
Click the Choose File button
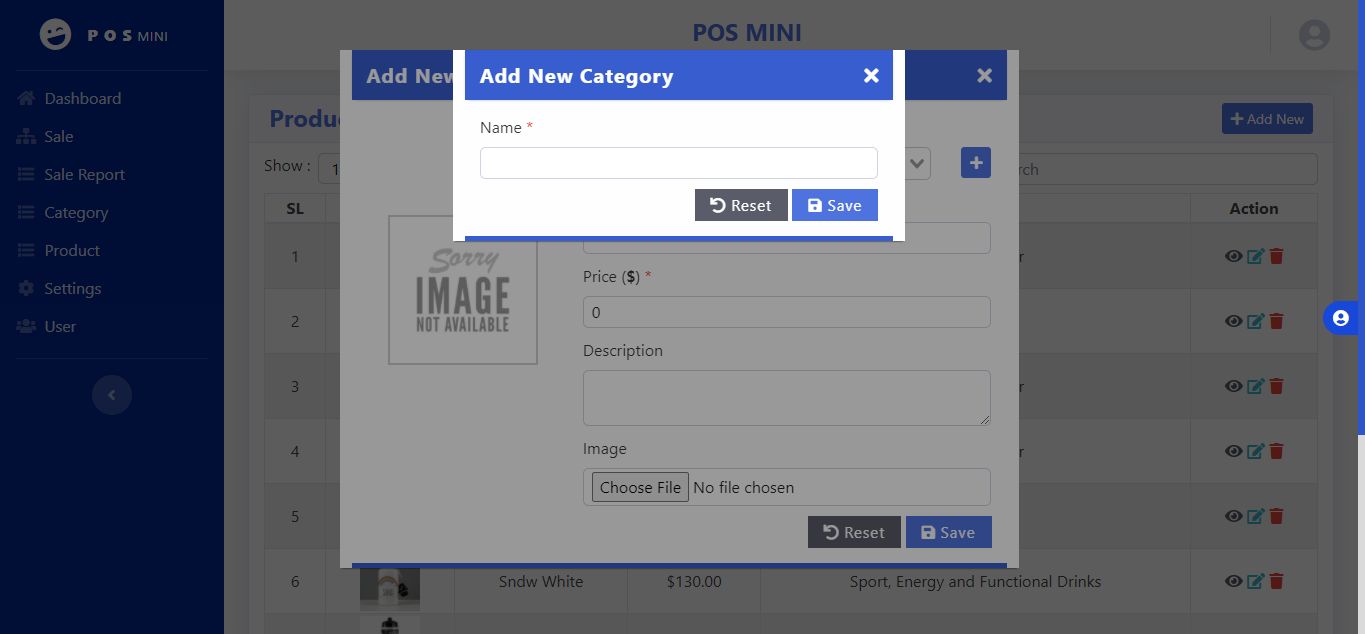coord(640,487)
